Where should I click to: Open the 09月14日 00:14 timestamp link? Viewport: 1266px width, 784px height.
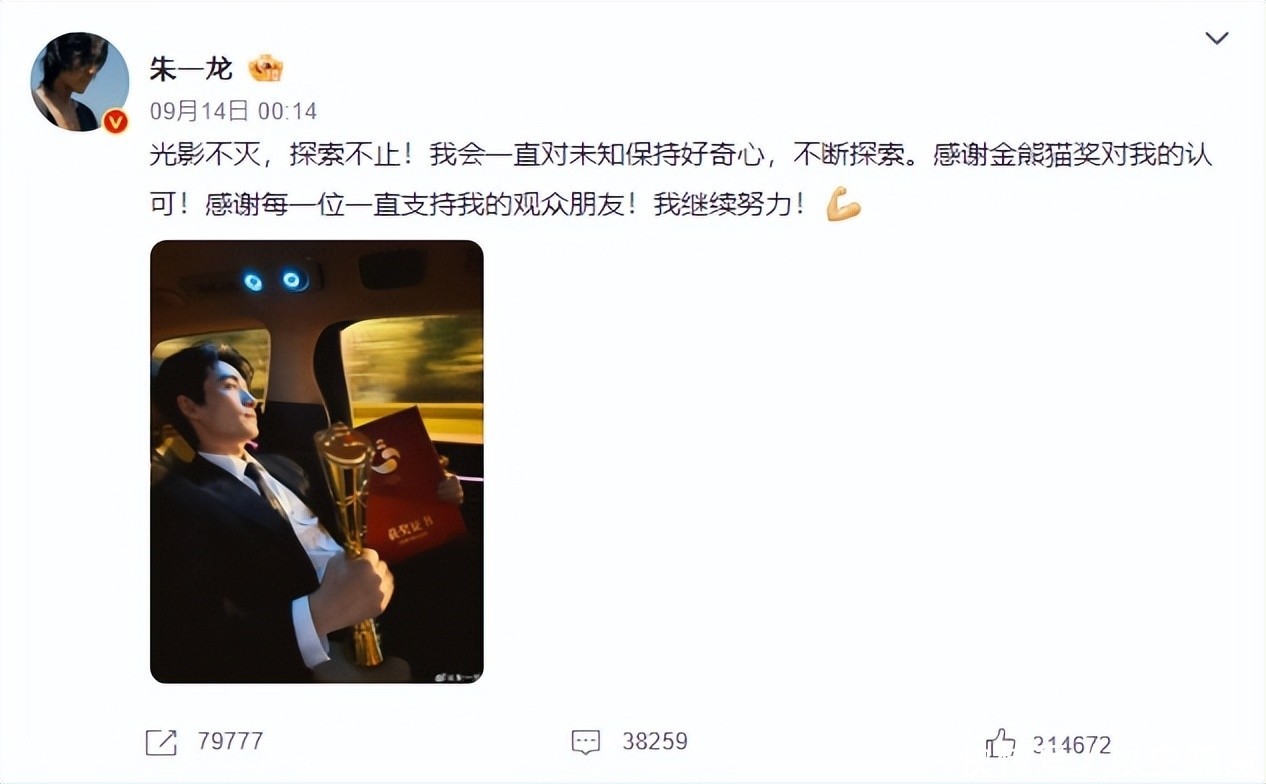[233, 110]
